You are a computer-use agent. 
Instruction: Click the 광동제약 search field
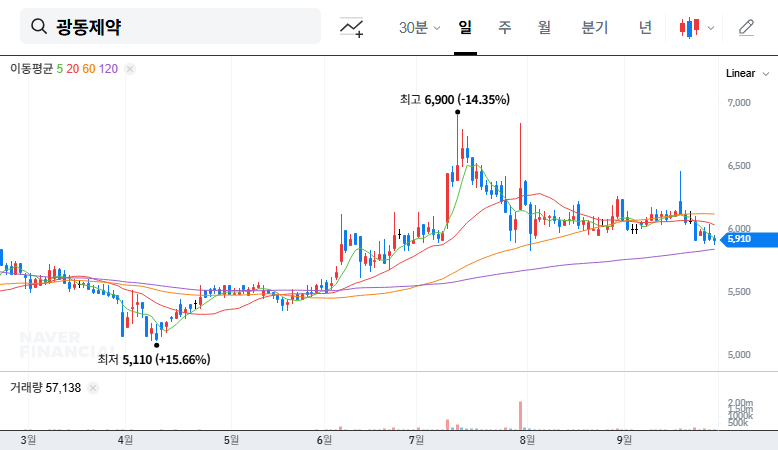pyautogui.click(x=170, y=26)
